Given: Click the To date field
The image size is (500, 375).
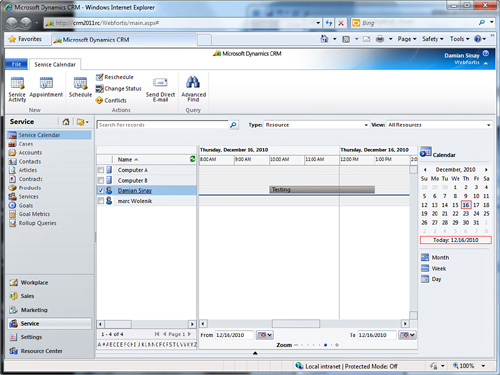Looking at the screenshot, I should coord(377,335).
